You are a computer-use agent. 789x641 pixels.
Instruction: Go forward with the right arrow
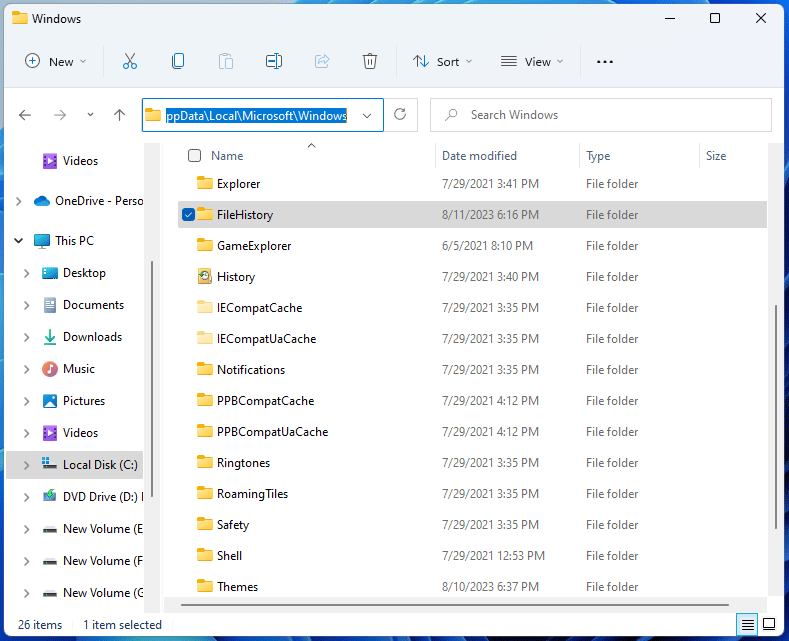click(x=60, y=115)
